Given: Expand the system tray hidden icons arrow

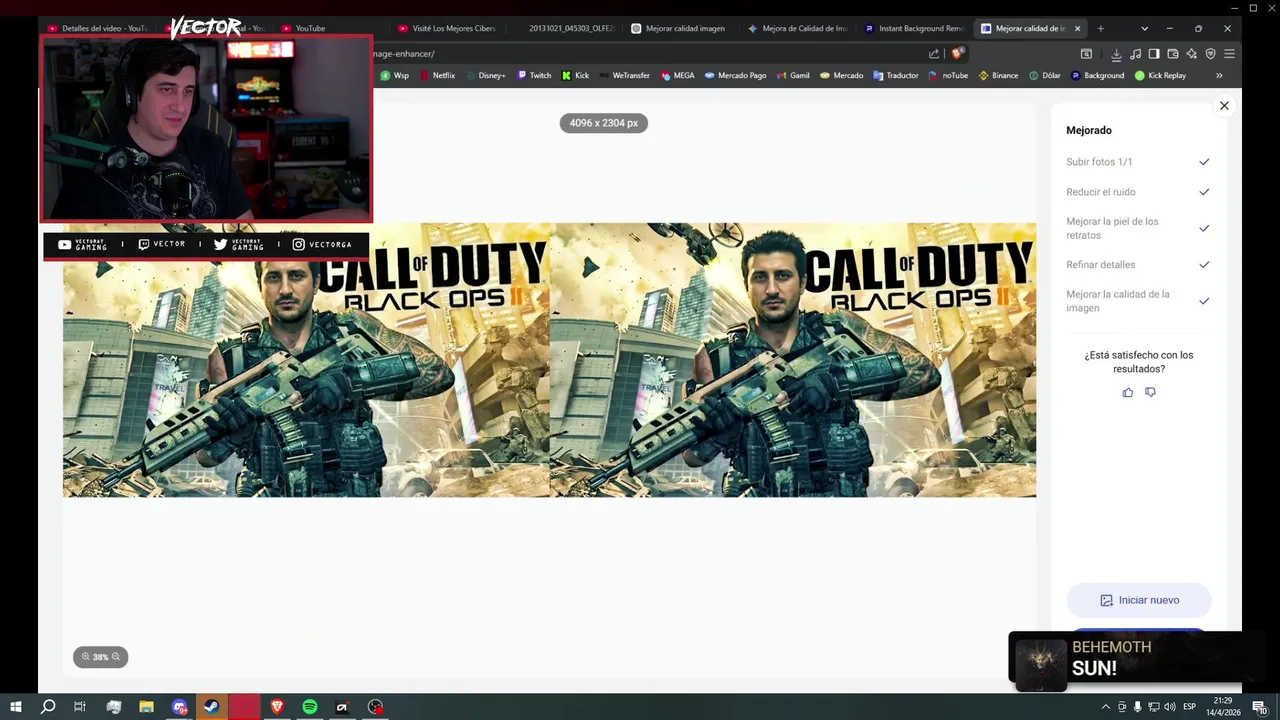Looking at the screenshot, I should coord(1105,707).
